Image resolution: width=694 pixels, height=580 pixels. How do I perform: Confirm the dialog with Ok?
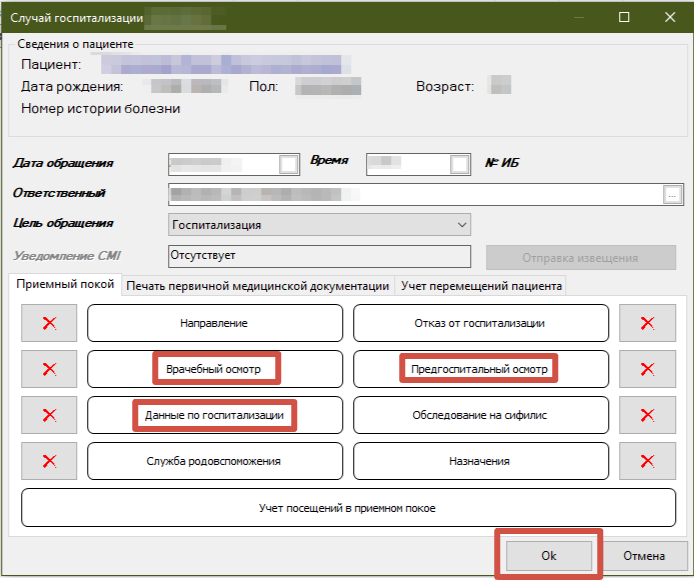(x=548, y=555)
